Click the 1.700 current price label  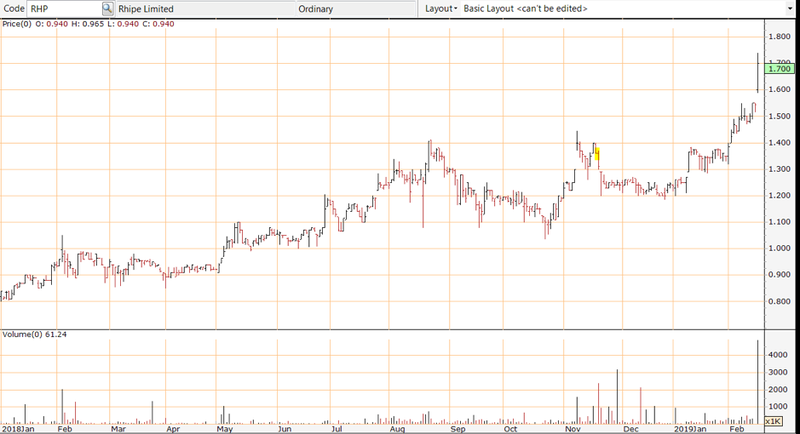[779, 68]
